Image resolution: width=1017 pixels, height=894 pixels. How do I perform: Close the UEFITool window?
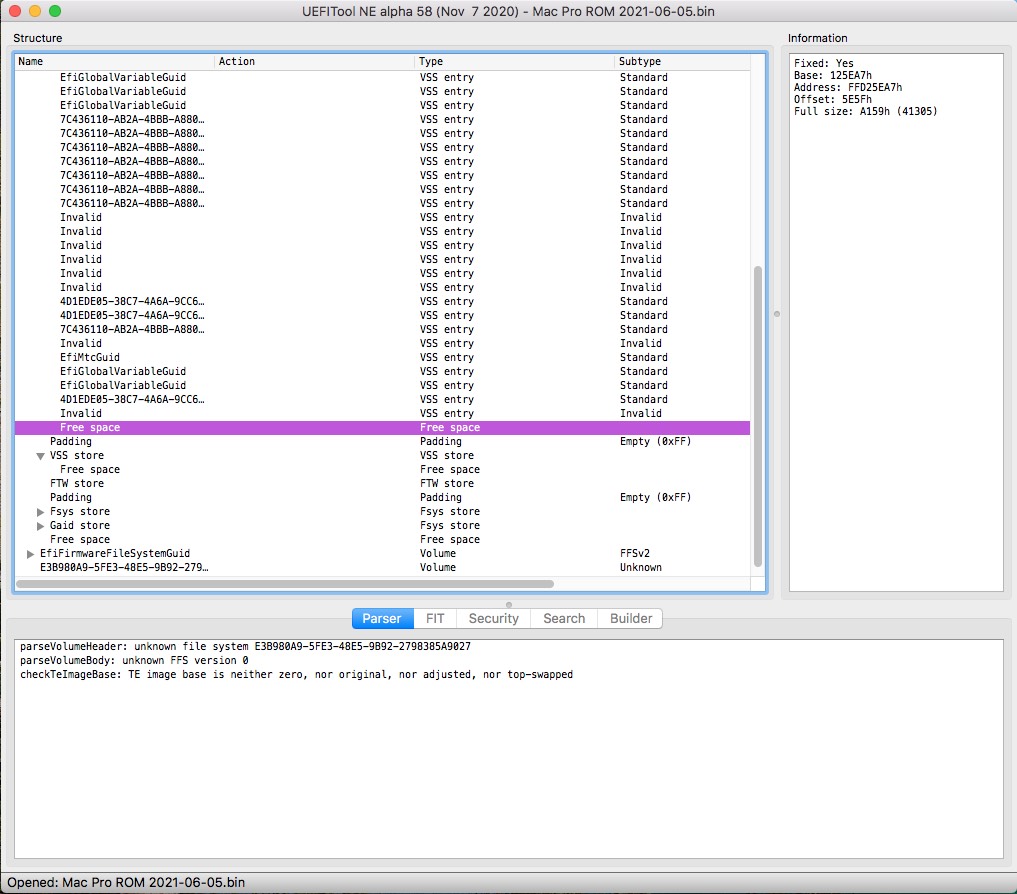tap(16, 11)
